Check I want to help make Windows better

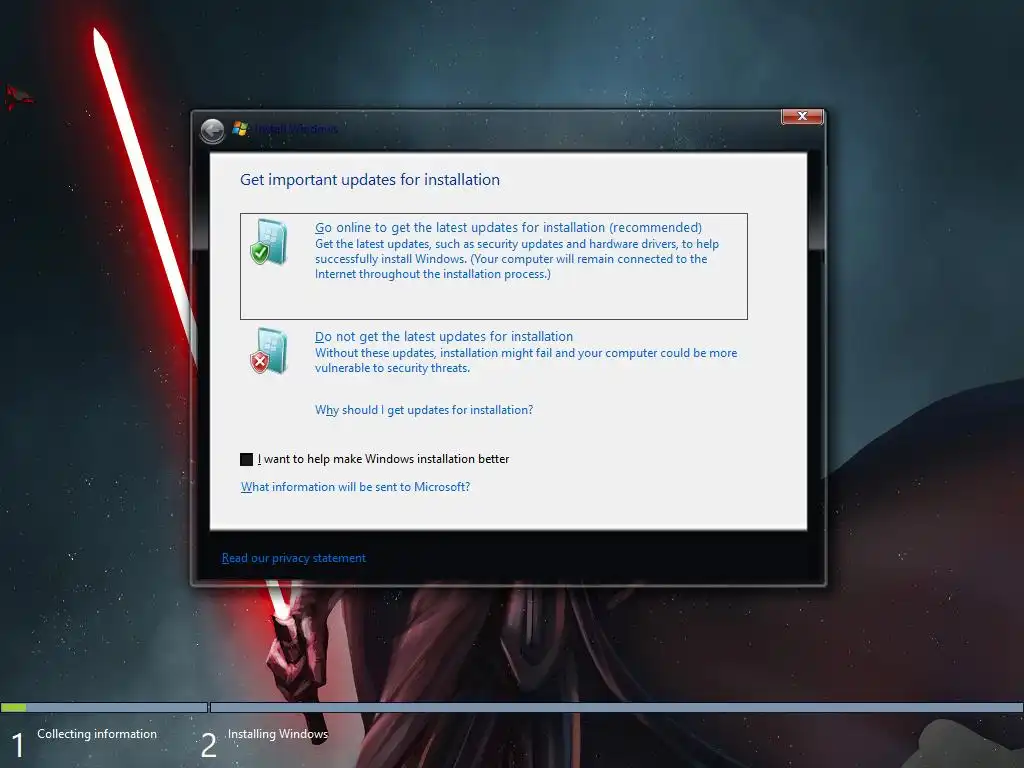pos(246,459)
